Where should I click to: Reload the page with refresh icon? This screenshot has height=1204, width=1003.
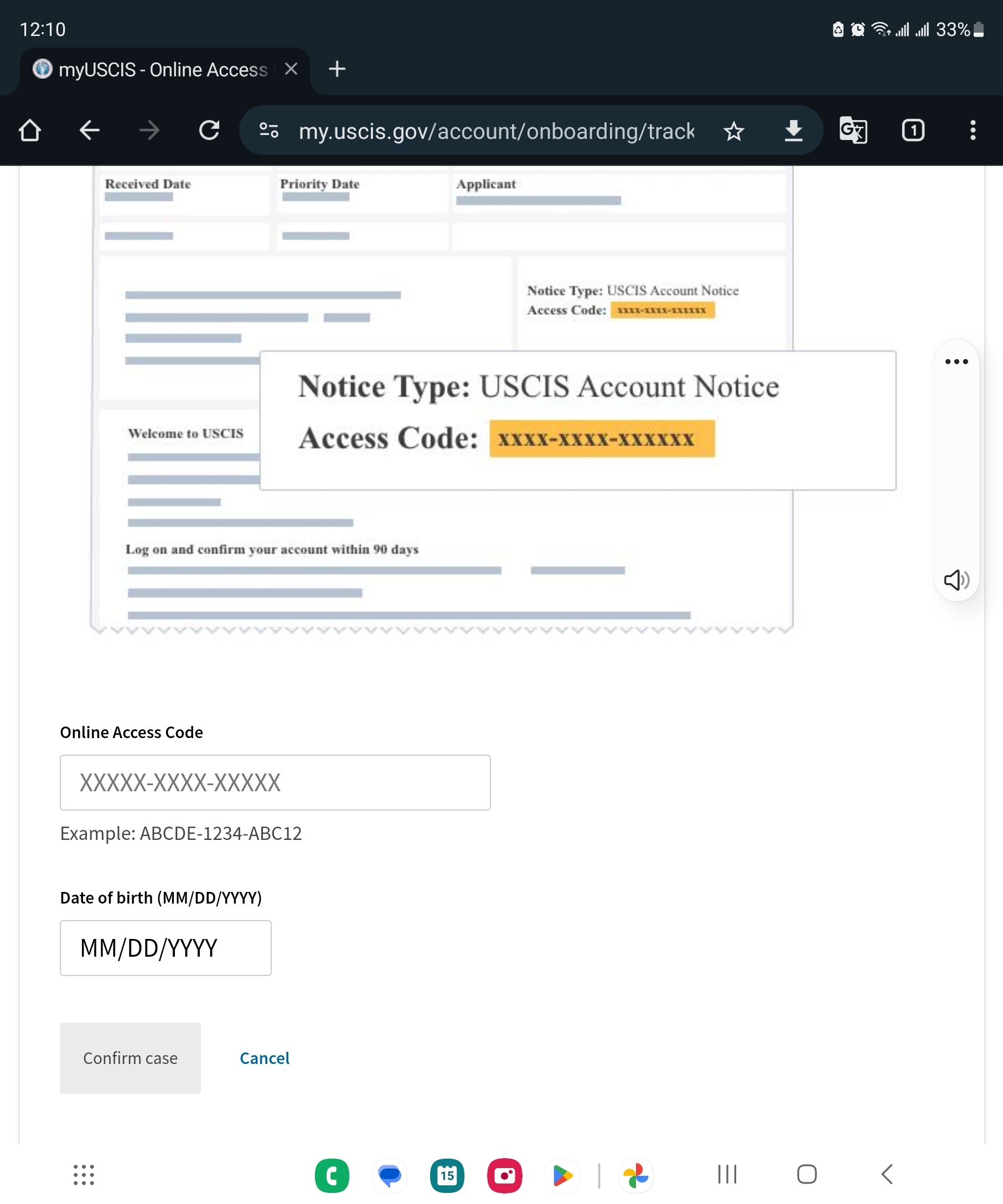[209, 131]
